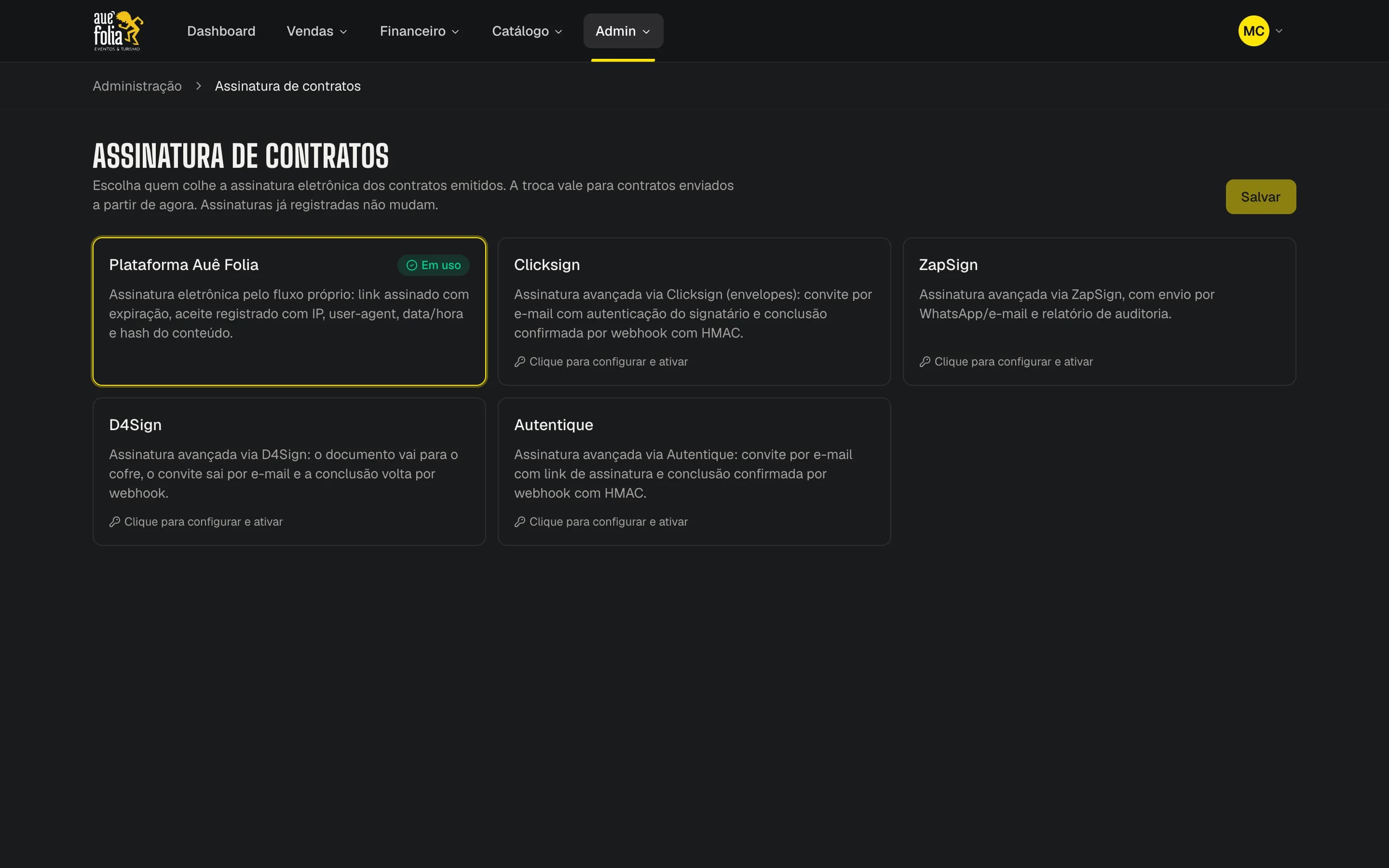Viewport: 1389px width, 868px height.
Task: Click the Autentique description paragraph
Action: pos(683,474)
